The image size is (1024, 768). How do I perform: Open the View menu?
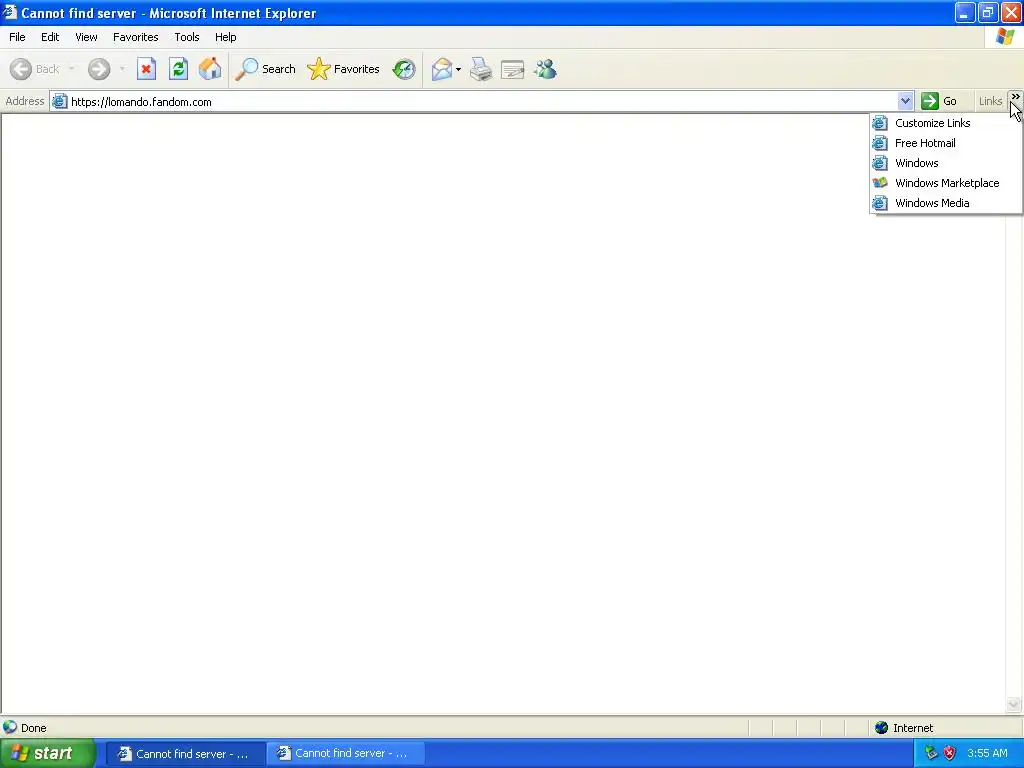tap(86, 37)
